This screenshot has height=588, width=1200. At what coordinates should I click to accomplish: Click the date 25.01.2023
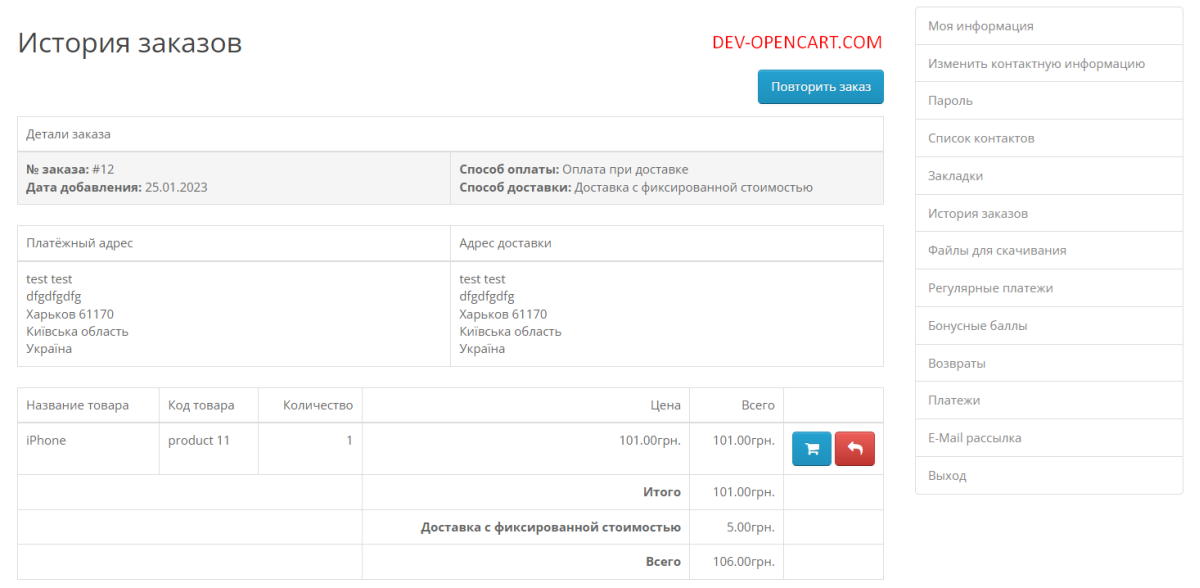click(176, 187)
